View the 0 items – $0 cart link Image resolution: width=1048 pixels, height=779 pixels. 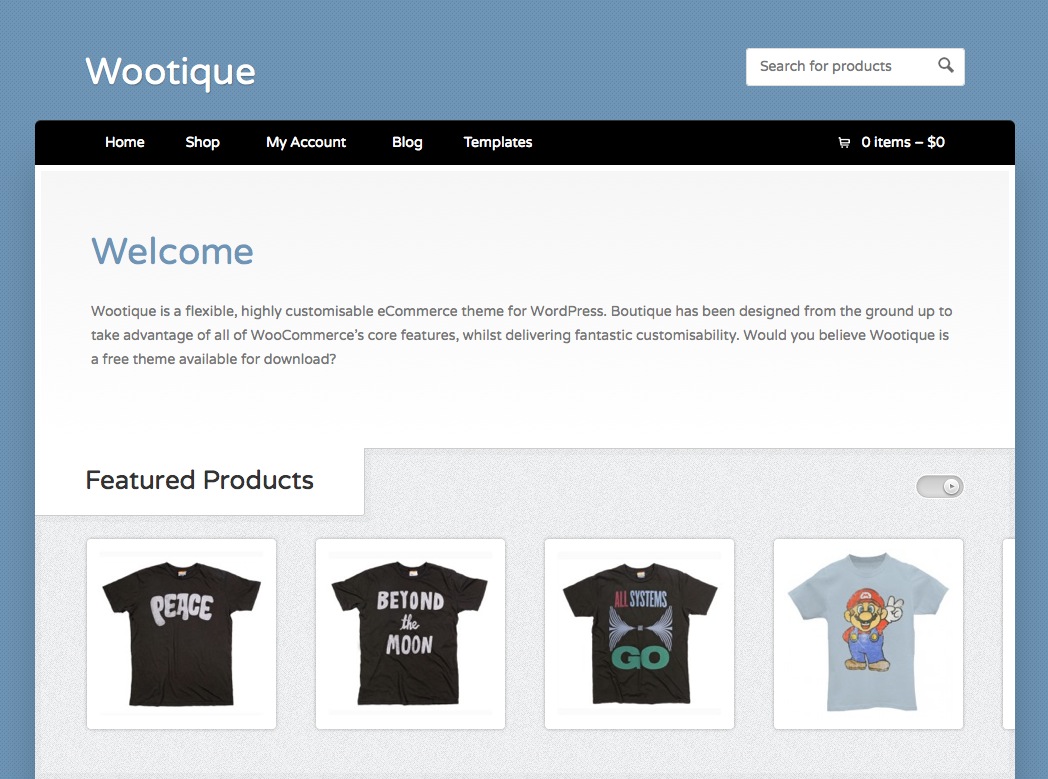pyautogui.click(x=903, y=142)
